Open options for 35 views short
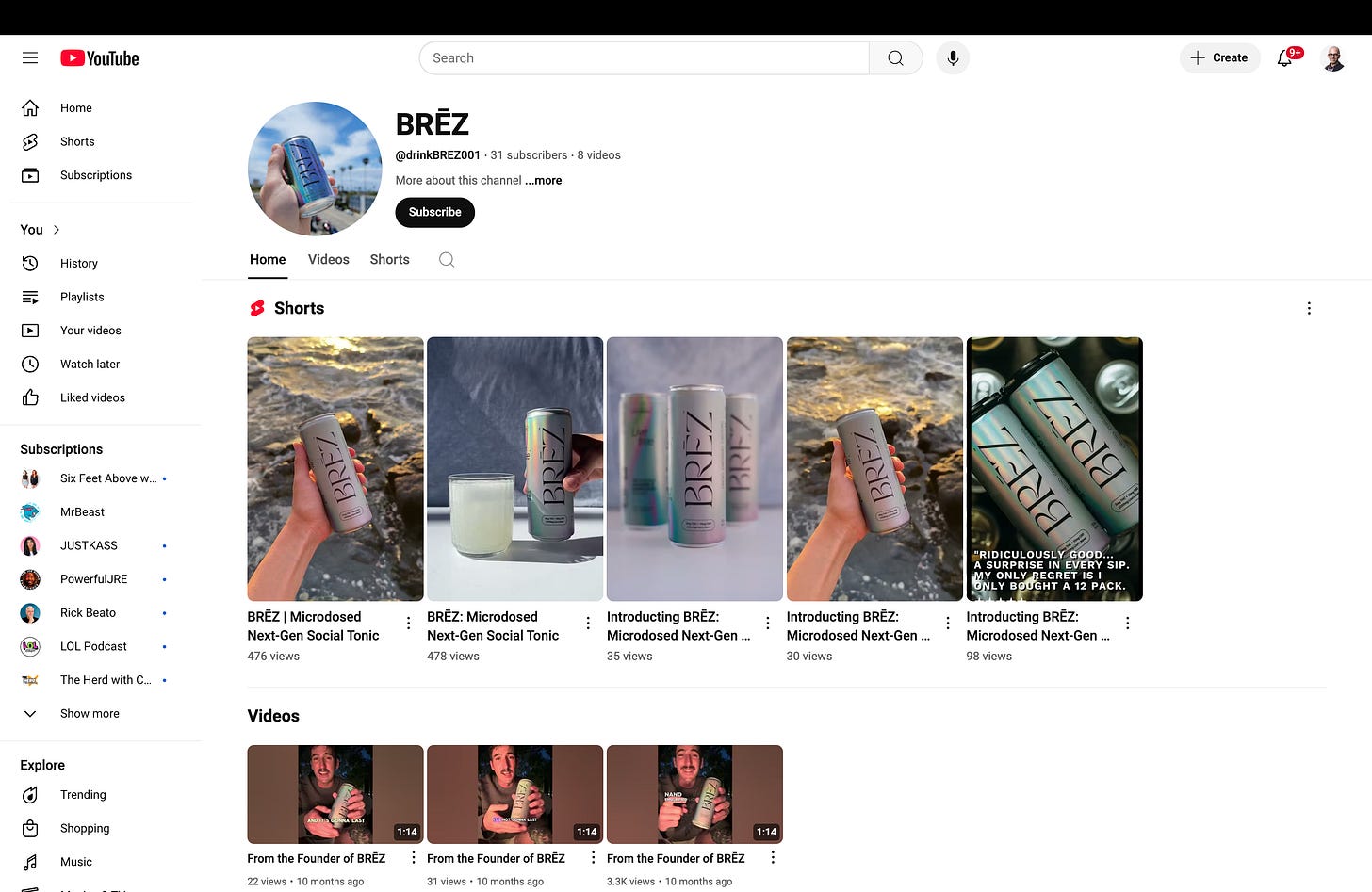The image size is (1372, 892). [x=768, y=624]
